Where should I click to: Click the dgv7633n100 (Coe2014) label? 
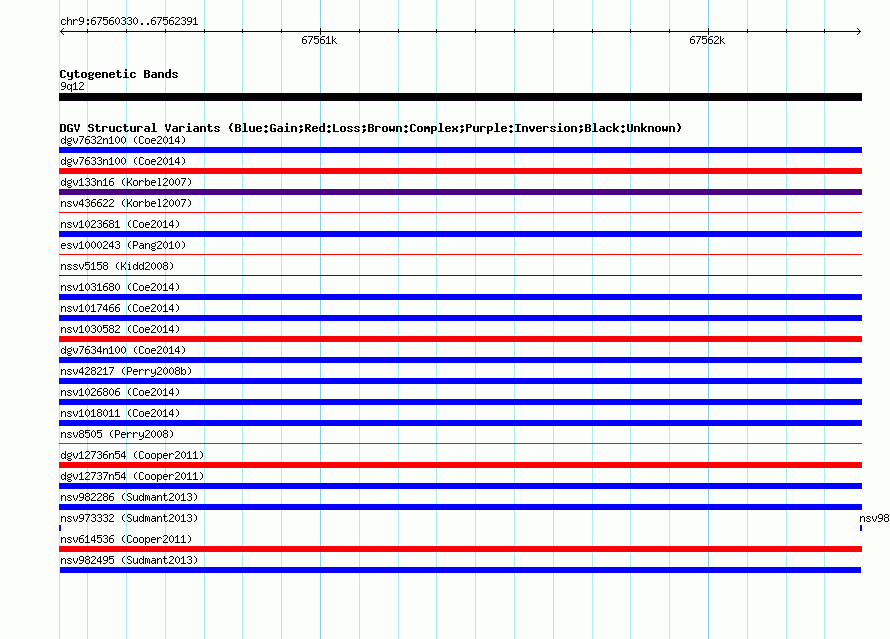(123, 161)
